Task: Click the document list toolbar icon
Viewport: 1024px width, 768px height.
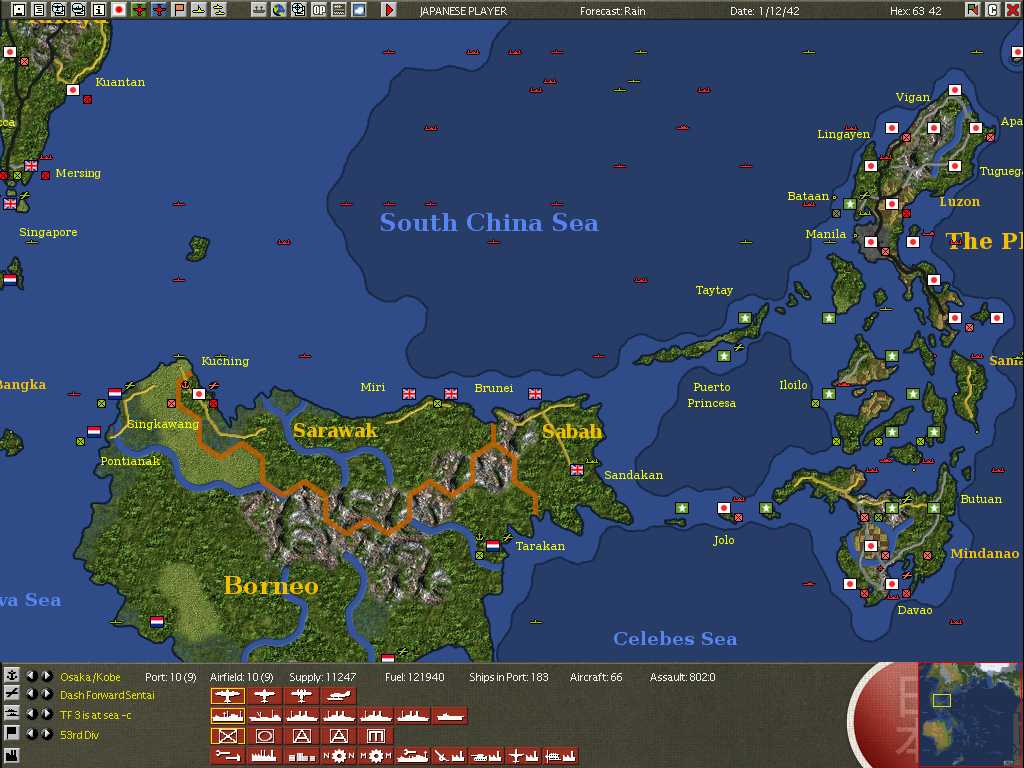Action: [x=39, y=10]
